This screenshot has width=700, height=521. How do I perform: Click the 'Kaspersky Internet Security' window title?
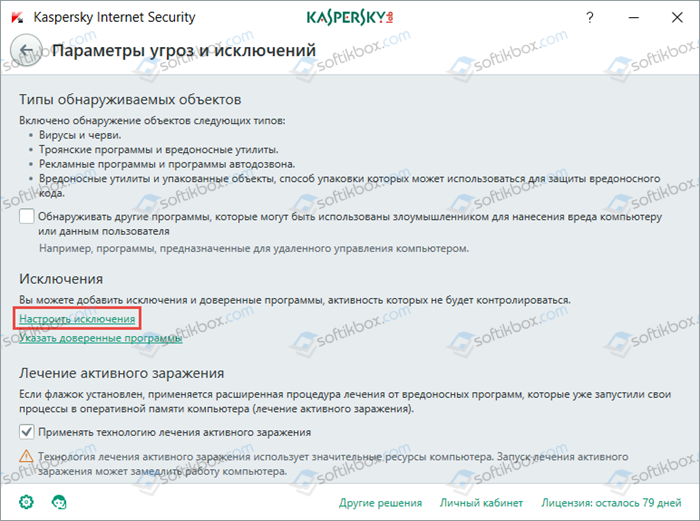tap(114, 17)
